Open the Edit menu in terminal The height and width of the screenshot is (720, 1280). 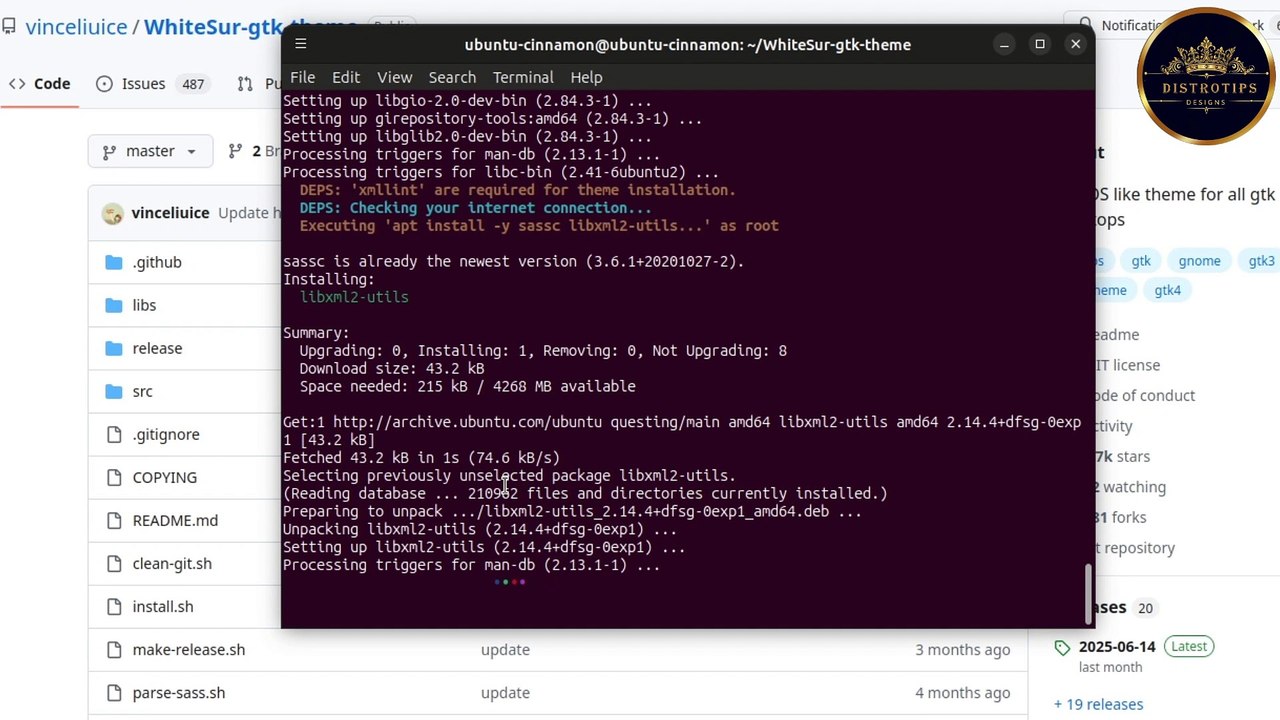pos(345,77)
